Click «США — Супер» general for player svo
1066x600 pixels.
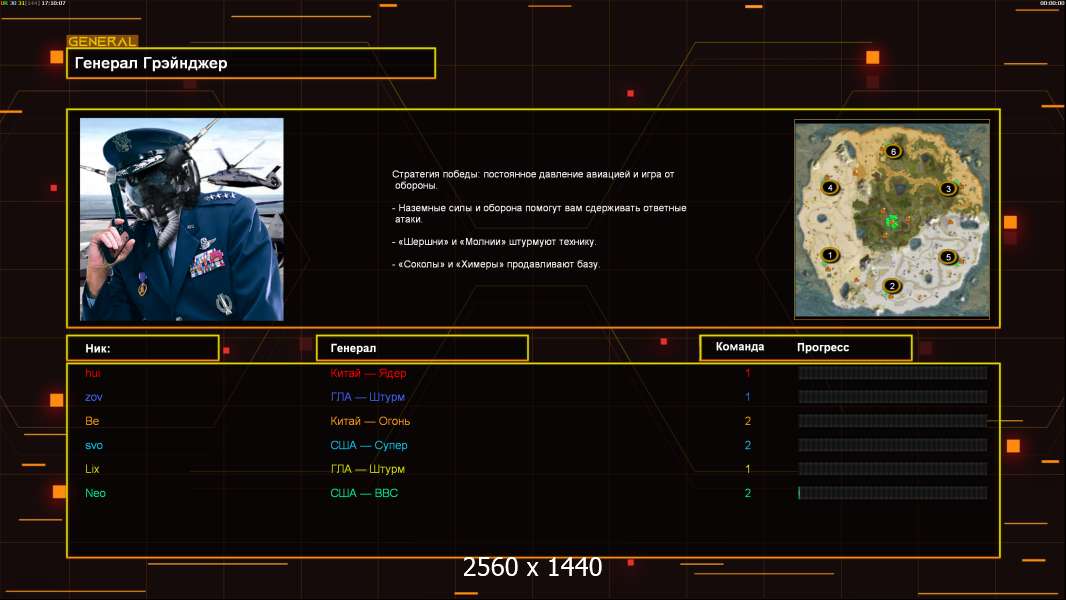(369, 445)
